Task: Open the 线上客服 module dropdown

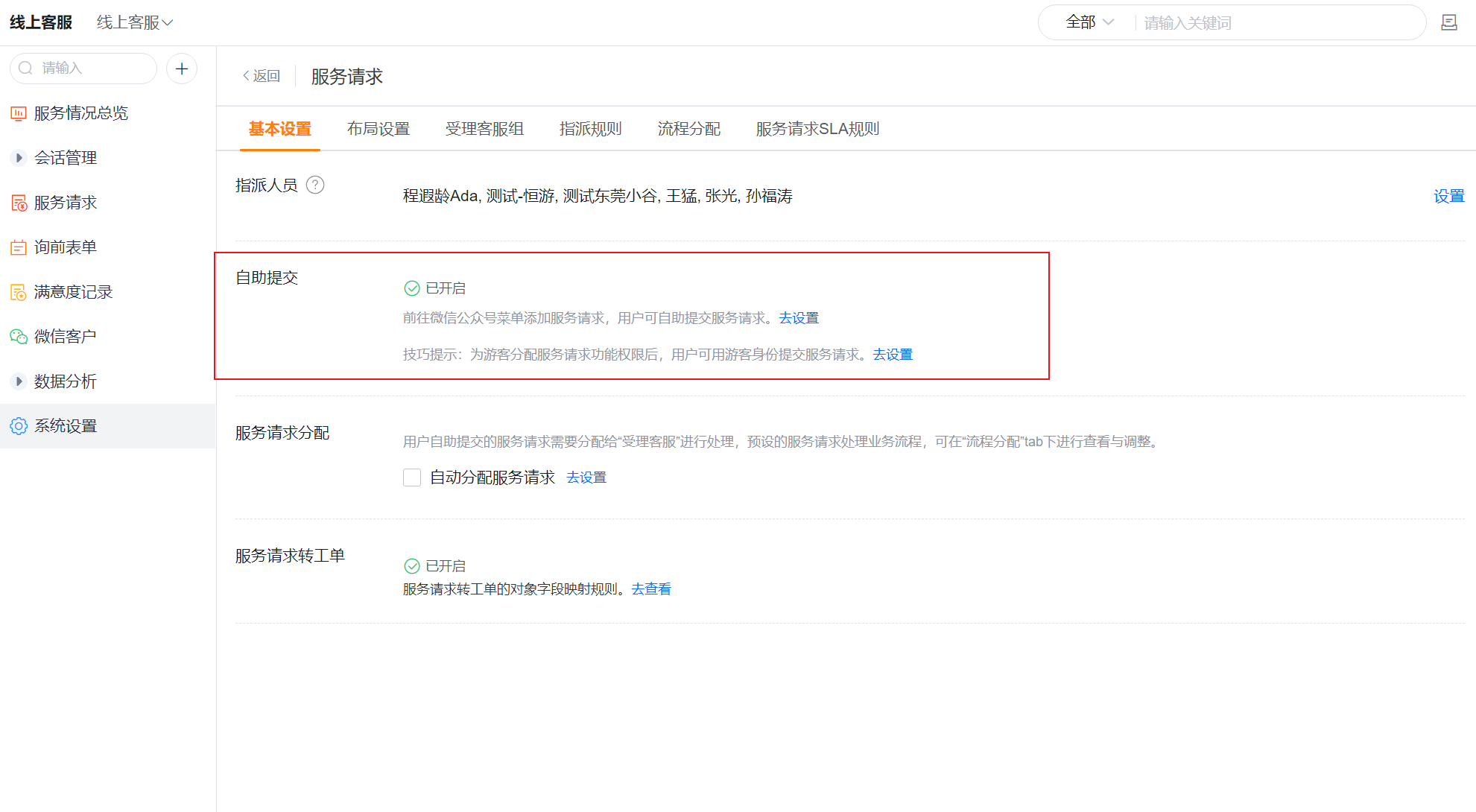Action: coord(135,22)
